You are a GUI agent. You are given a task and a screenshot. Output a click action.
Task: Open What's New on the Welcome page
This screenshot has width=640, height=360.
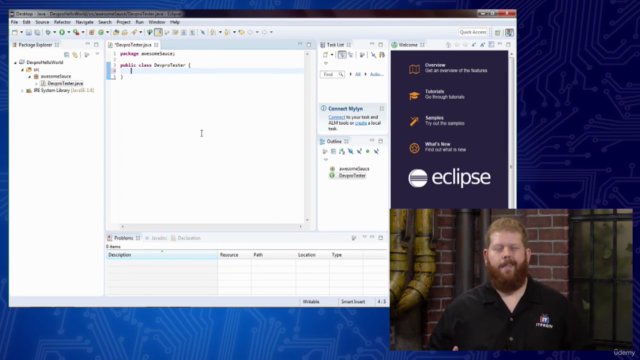438,144
